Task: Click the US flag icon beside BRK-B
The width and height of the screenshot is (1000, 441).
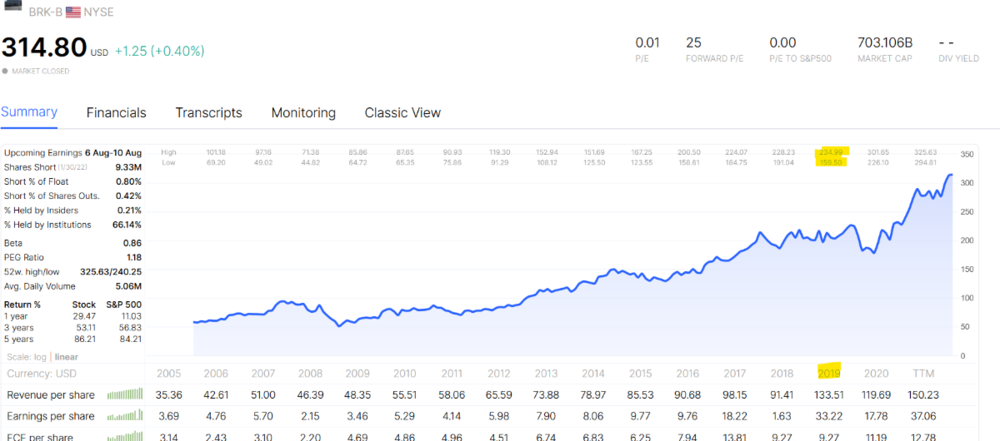Action: coord(73,11)
